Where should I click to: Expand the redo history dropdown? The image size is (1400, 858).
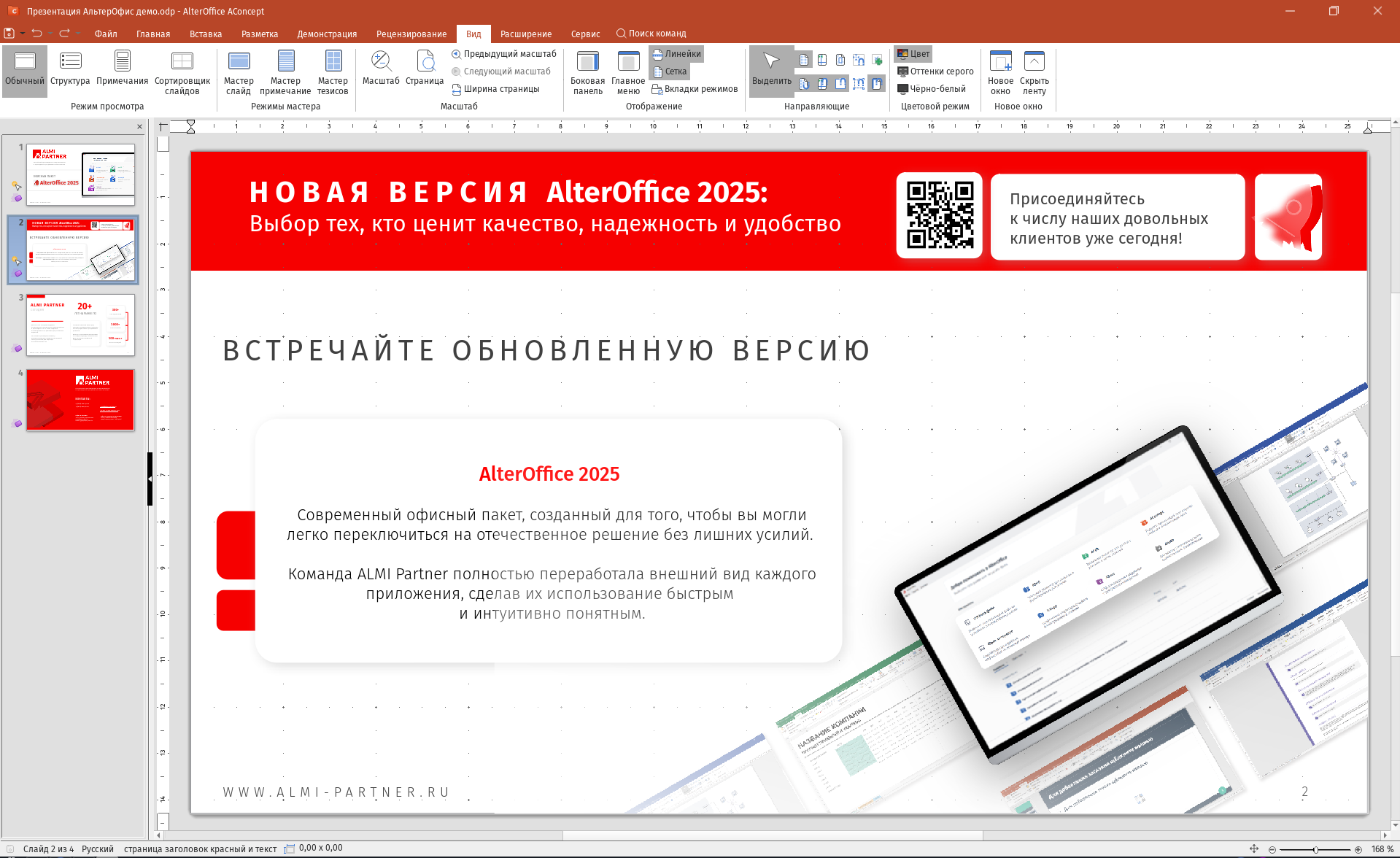click(77, 34)
